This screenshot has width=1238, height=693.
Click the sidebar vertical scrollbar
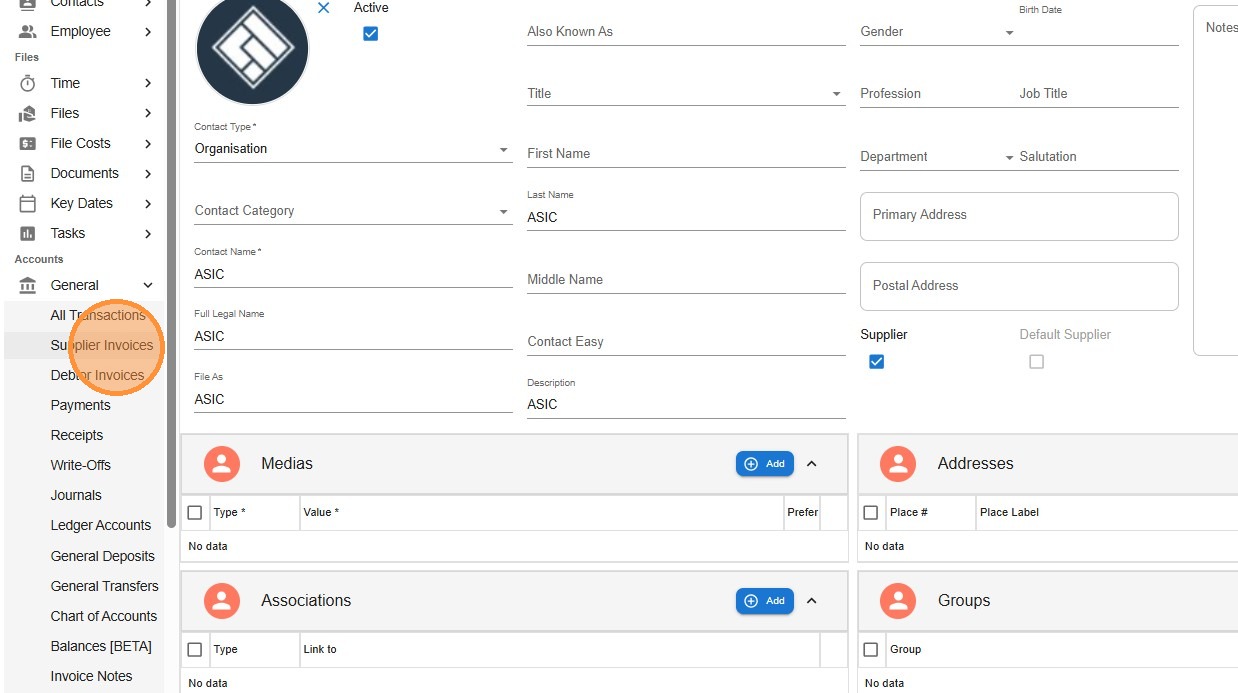(171, 264)
